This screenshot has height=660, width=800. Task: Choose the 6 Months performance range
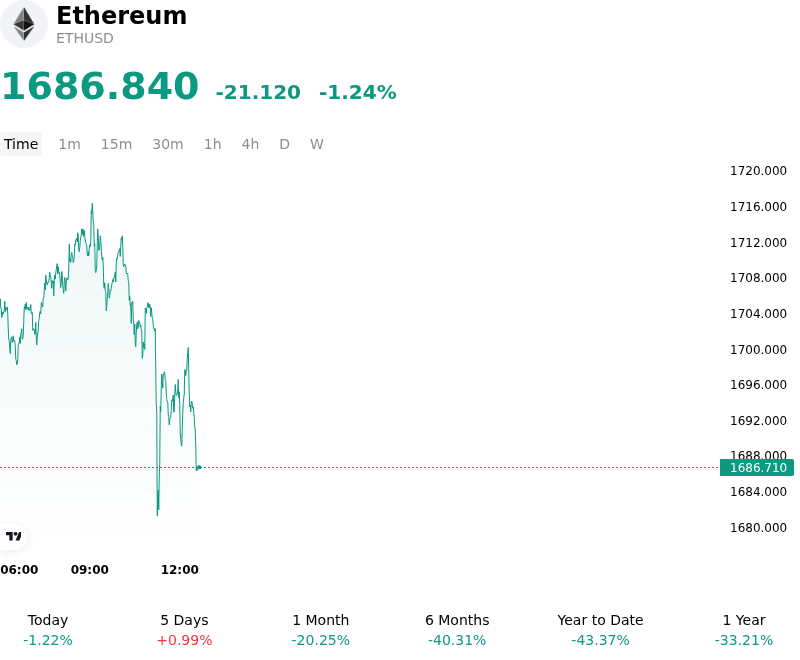click(x=457, y=630)
